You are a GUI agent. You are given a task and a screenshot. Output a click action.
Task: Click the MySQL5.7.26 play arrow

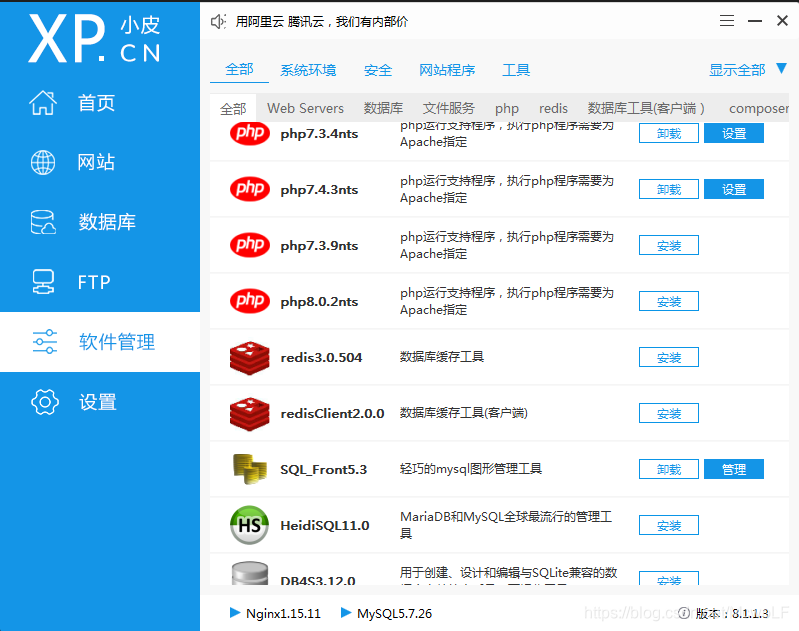click(x=346, y=613)
